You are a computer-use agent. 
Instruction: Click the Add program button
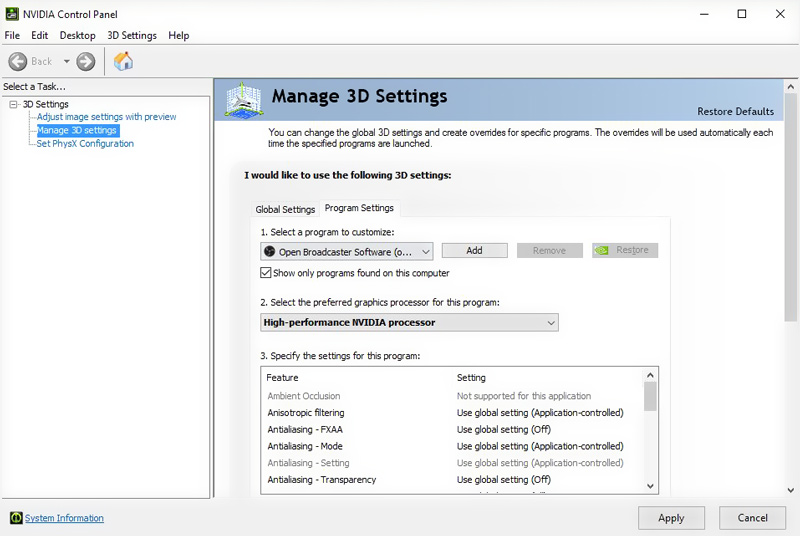point(474,251)
